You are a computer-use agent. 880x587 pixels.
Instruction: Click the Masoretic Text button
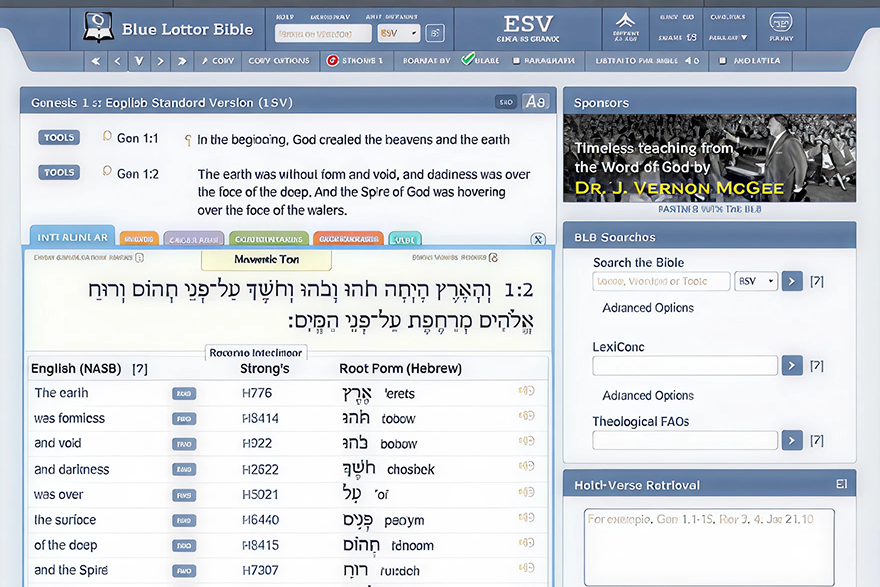[267, 259]
